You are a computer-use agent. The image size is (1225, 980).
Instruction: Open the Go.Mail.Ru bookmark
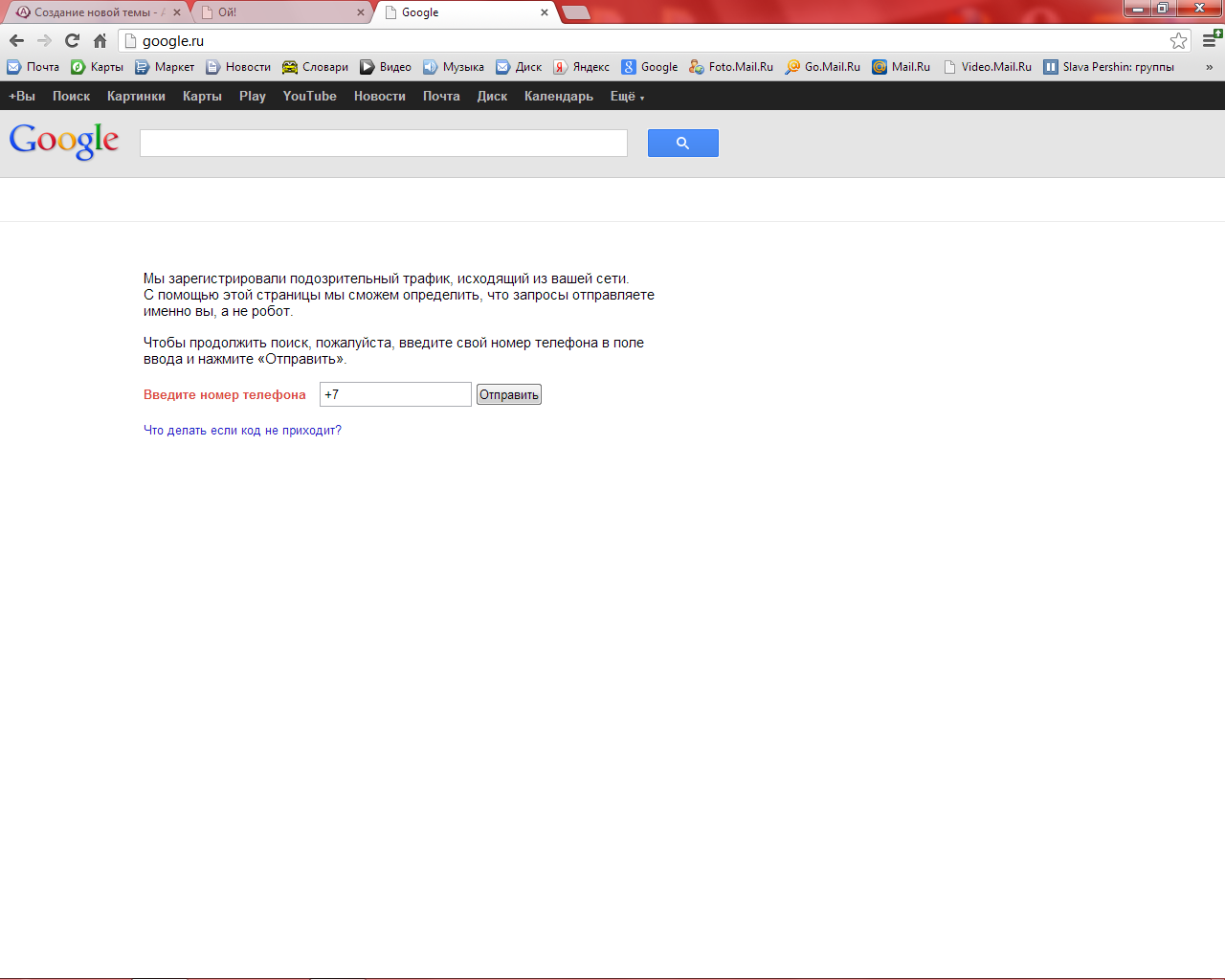tap(823, 67)
